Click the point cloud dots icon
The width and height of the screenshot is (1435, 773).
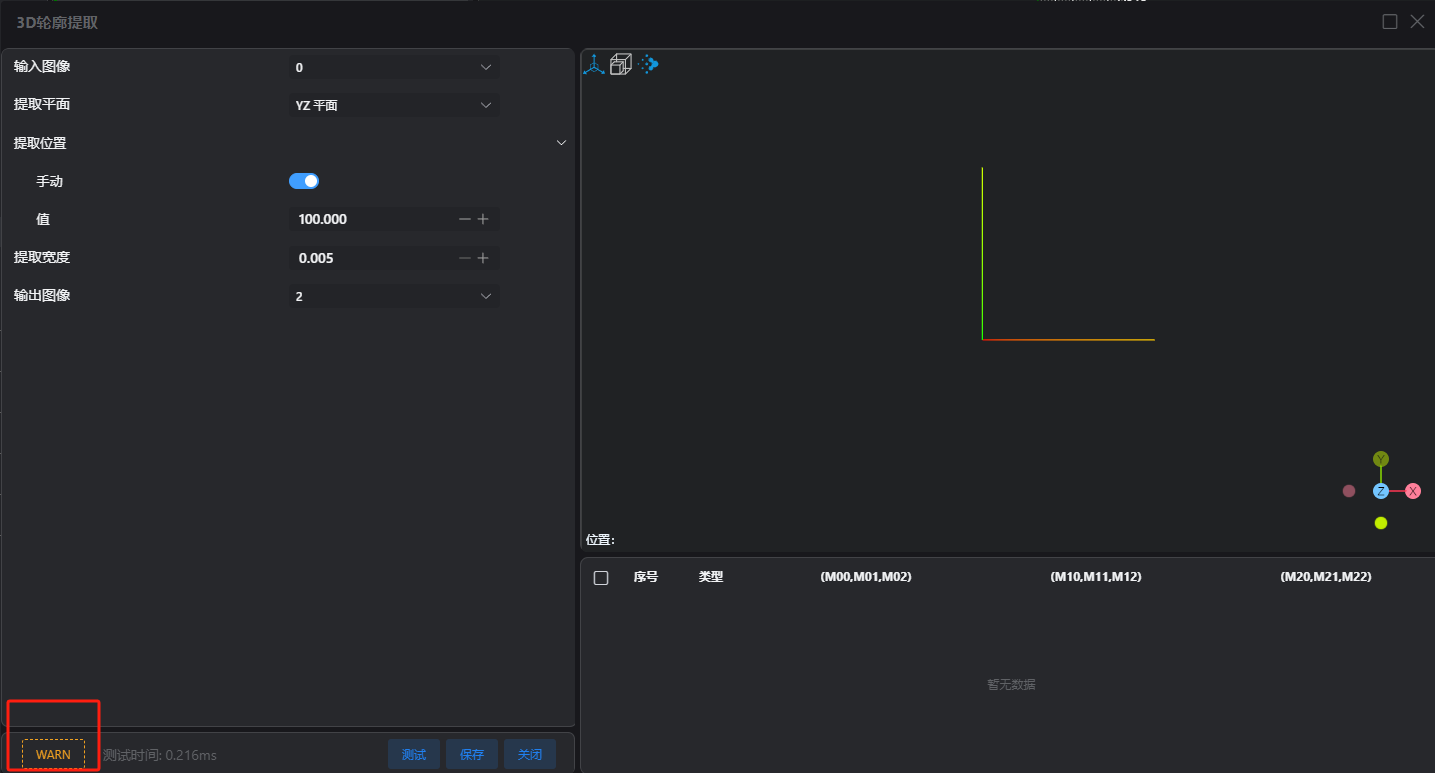648,65
